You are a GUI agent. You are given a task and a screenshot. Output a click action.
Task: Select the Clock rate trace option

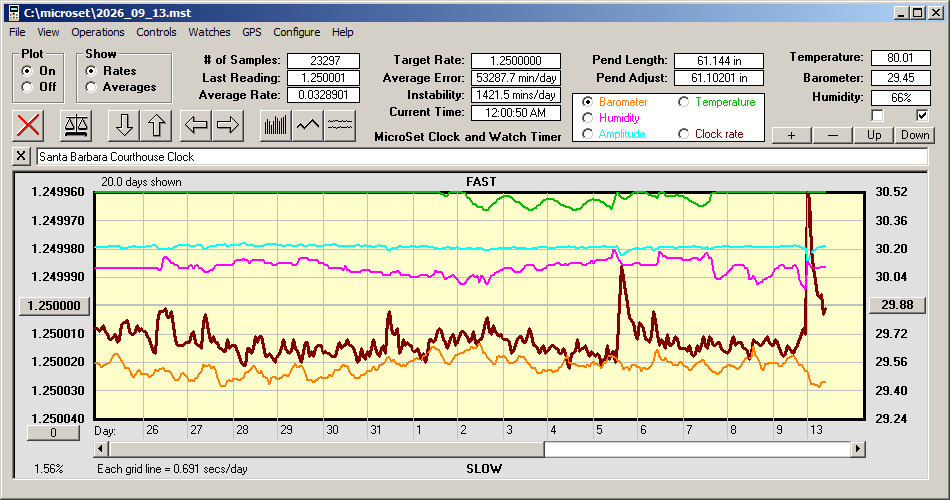(683, 134)
